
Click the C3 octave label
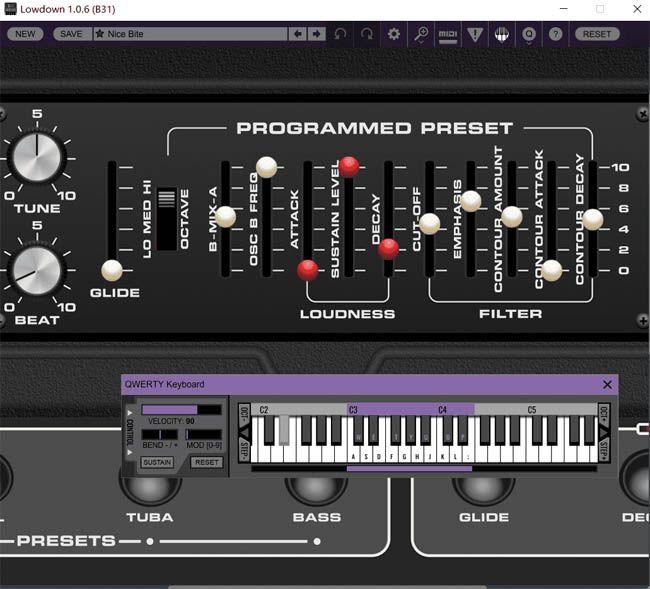coord(353,410)
